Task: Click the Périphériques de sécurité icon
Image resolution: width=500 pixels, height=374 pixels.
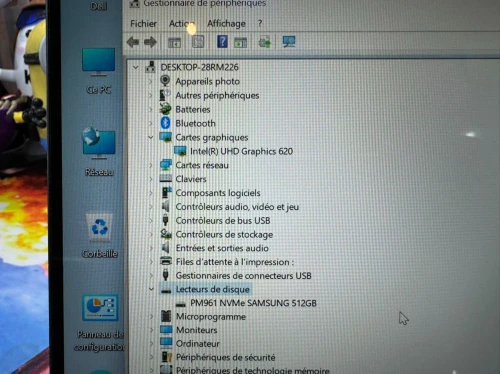Action: (x=167, y=357)
